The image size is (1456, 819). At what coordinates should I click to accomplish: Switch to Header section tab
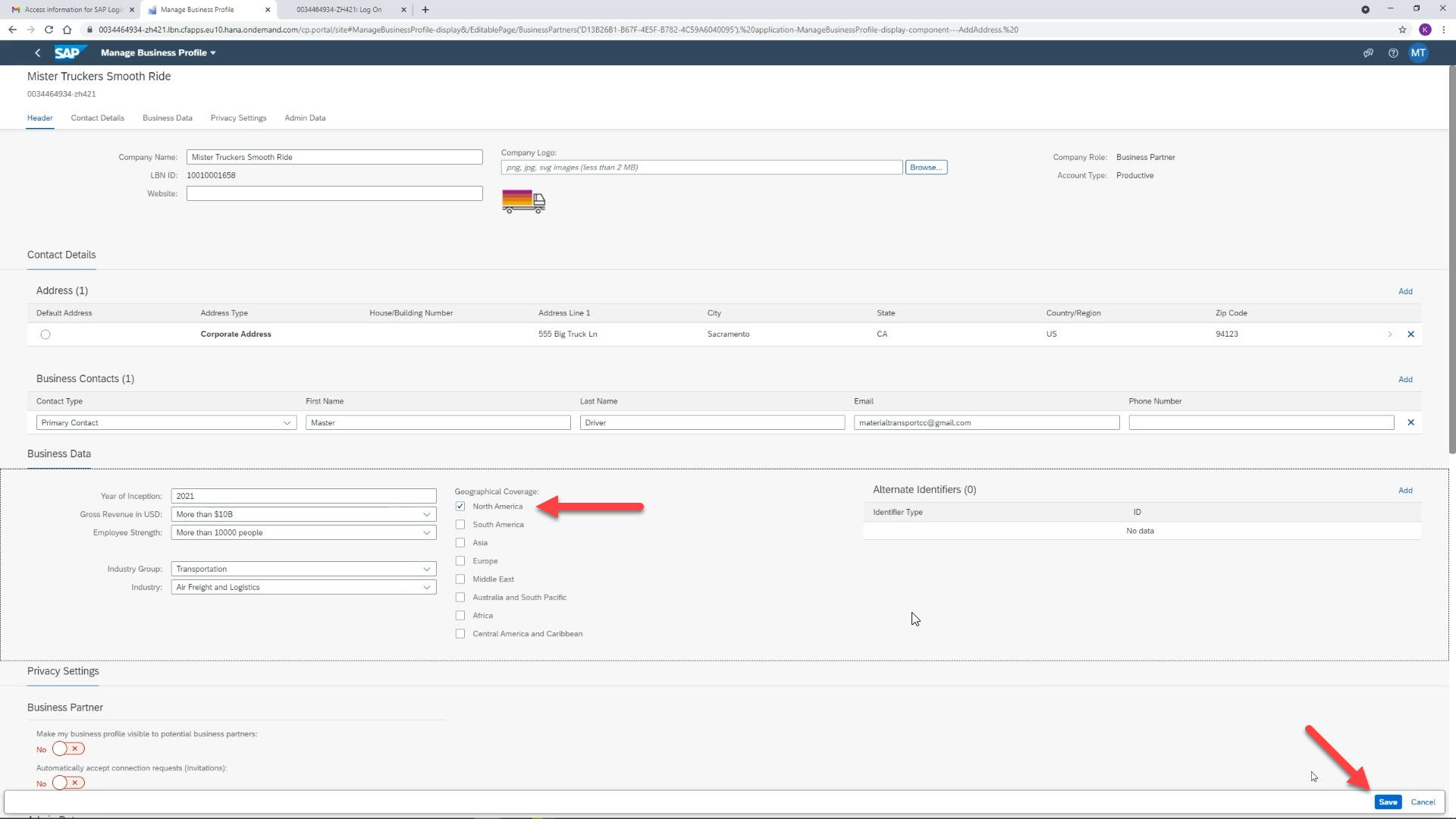[x=40, y=118]
